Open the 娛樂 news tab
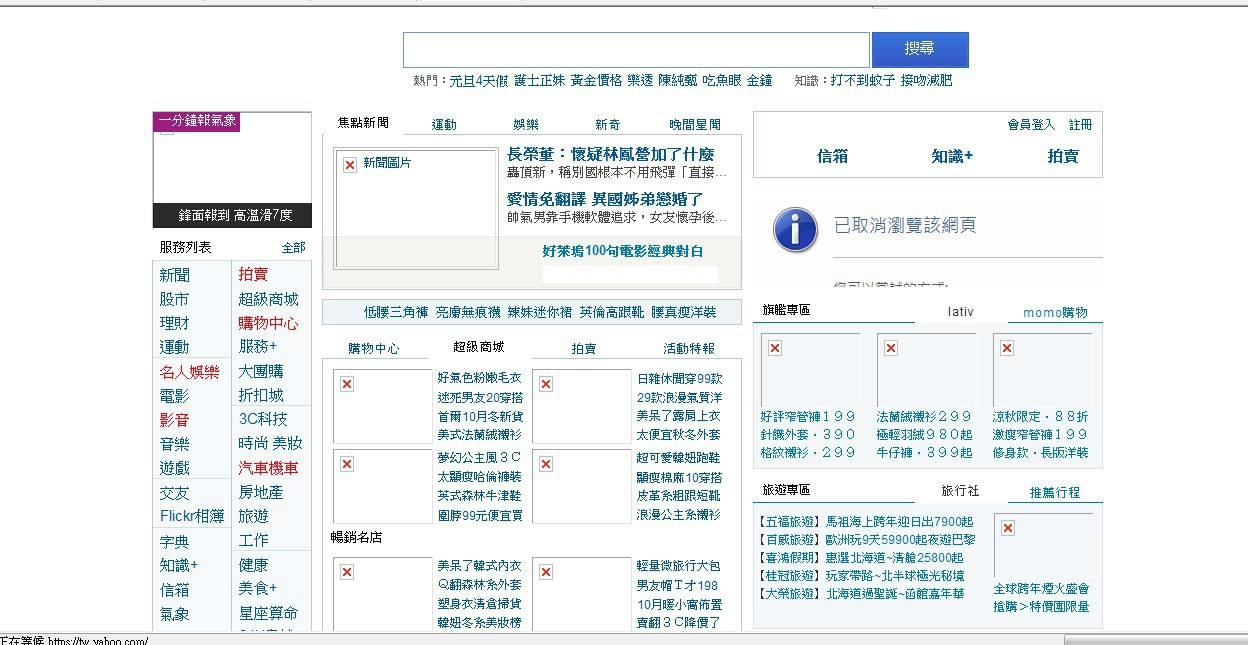Image resolution: width=1248 pixels, height=645 pixels. click(526, 125)
